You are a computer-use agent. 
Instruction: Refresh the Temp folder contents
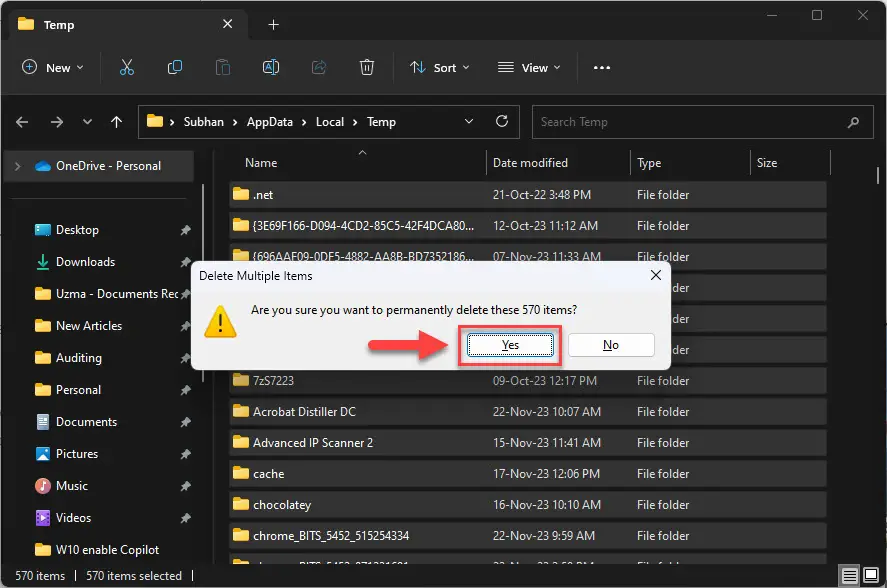(x=502, y=121)
